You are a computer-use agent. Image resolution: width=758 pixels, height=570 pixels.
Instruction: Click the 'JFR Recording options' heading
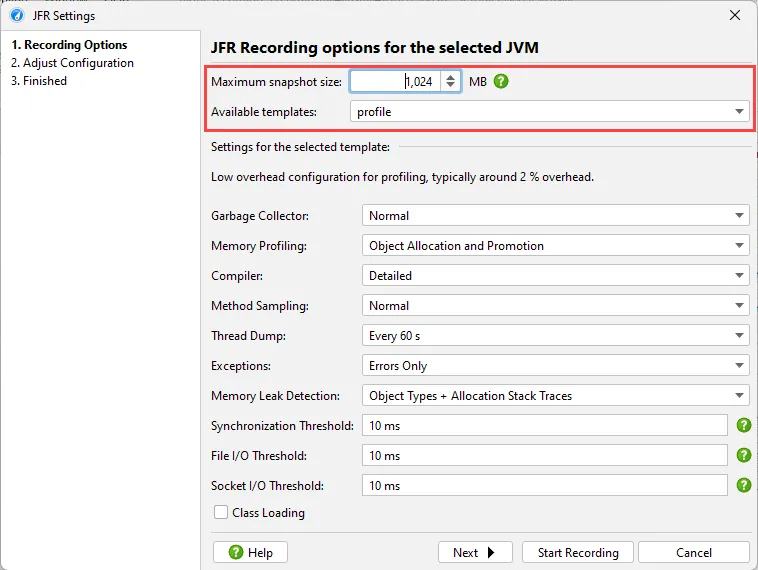point(375,47)
